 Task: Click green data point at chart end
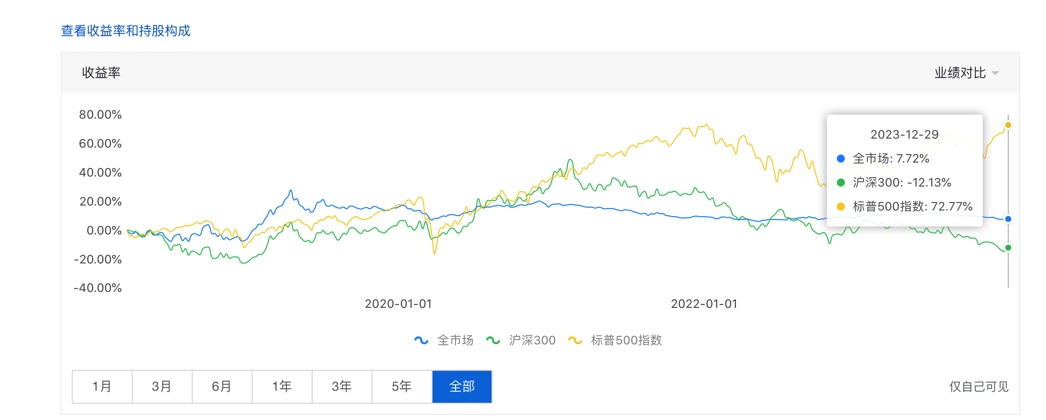click(1008, 248)
